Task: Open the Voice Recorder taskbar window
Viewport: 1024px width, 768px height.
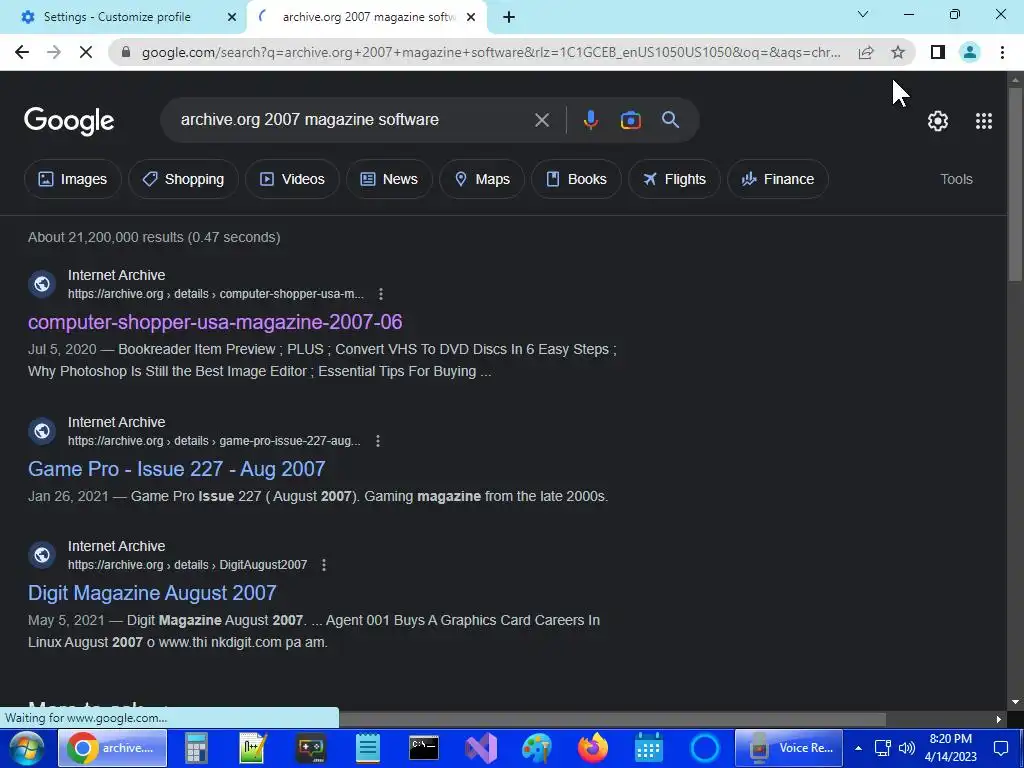Action: [789, 748]
